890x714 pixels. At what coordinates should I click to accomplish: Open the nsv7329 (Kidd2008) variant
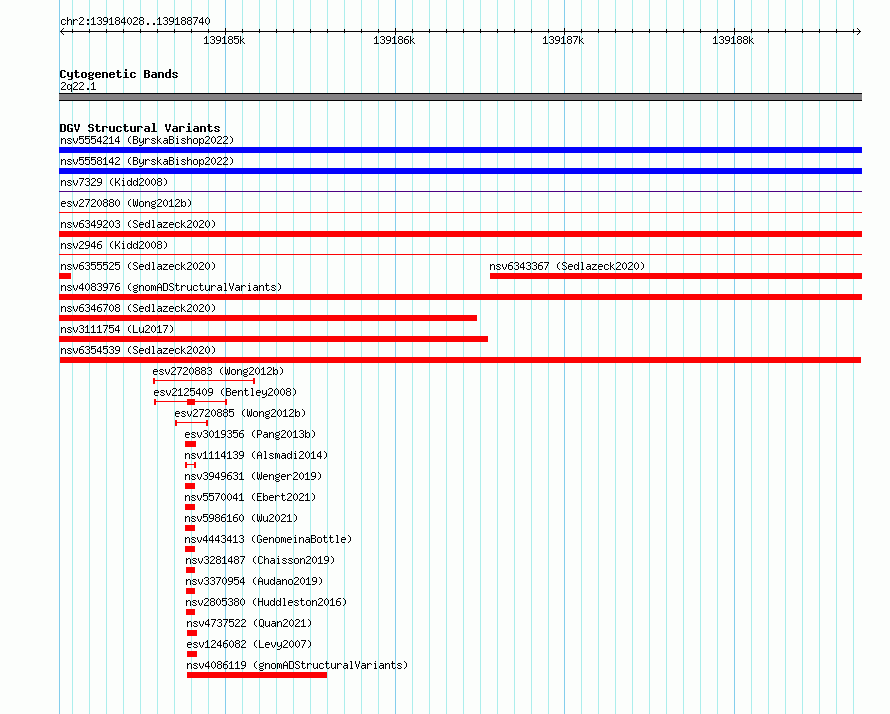pyautogui.click(x=114, y=182)
